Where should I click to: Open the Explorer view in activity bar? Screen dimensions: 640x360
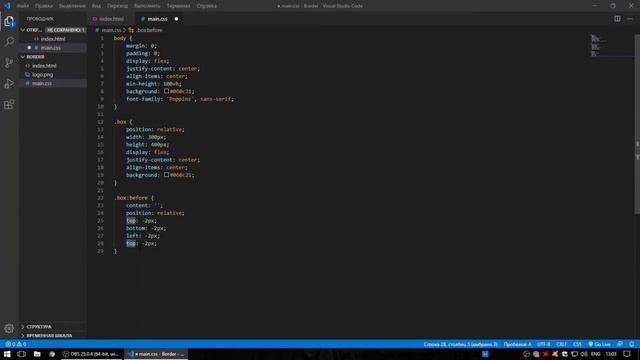pyautogui.click(x=9, y=21)
